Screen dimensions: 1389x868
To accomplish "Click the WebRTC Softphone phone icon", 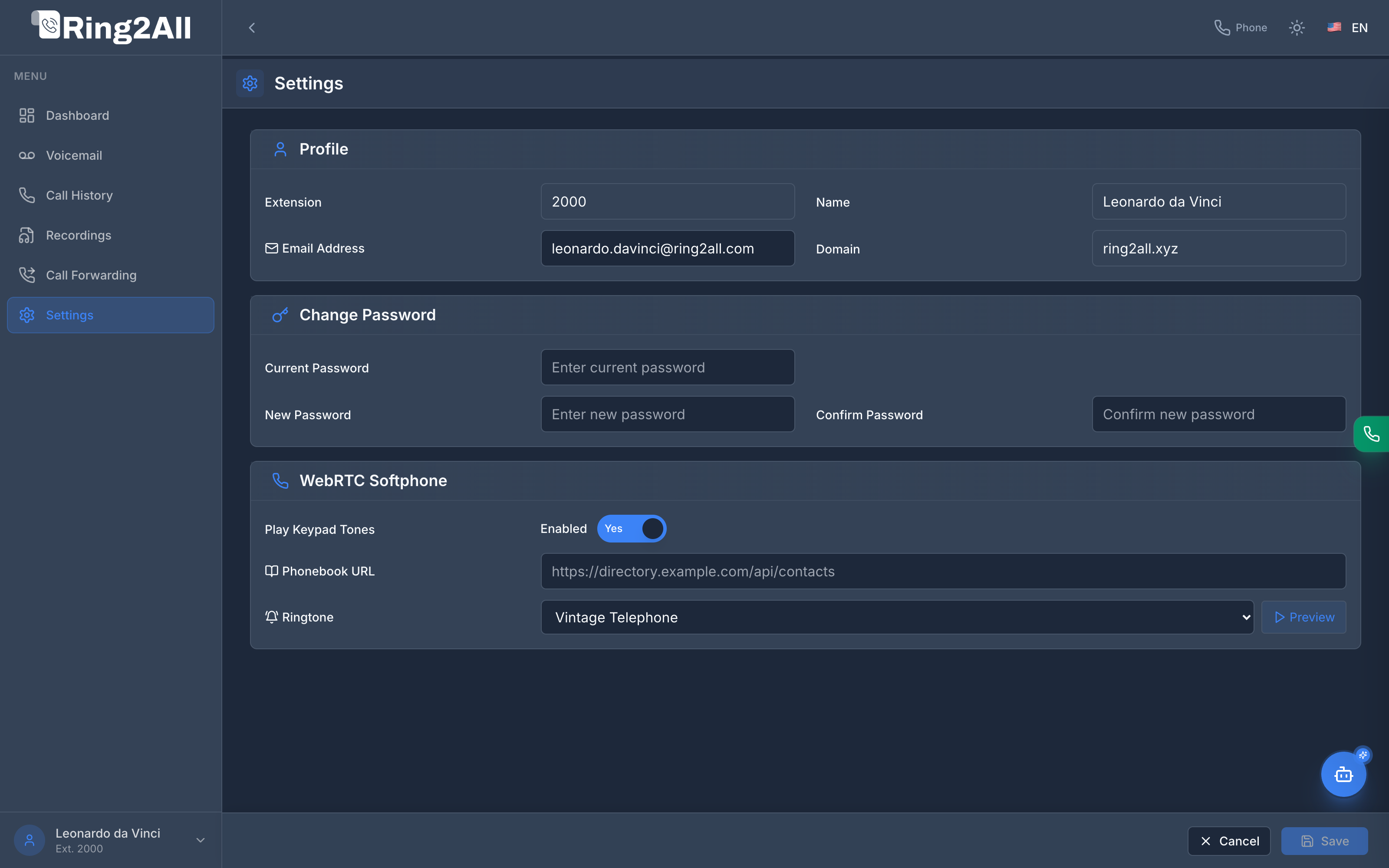I will click(280, 480).
